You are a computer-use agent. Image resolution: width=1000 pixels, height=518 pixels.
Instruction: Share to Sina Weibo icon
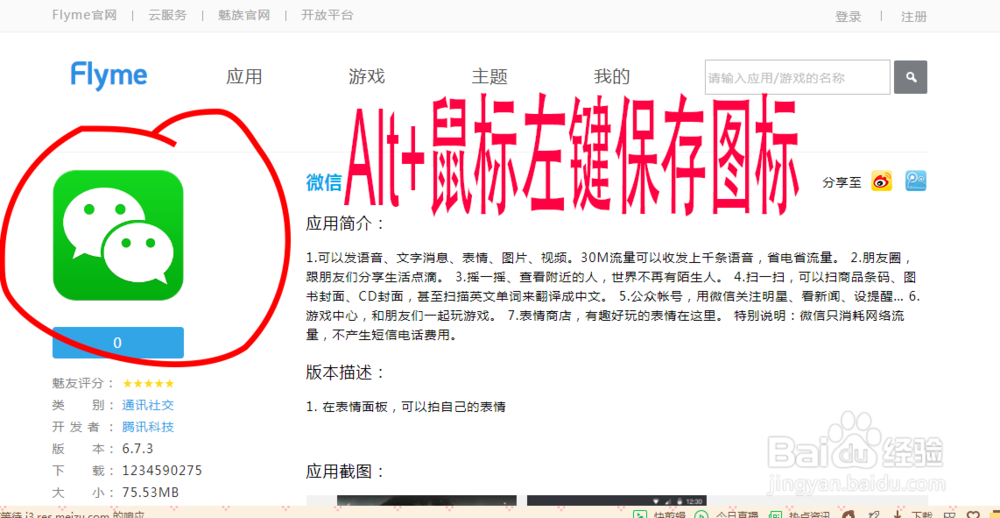point(882,181)
